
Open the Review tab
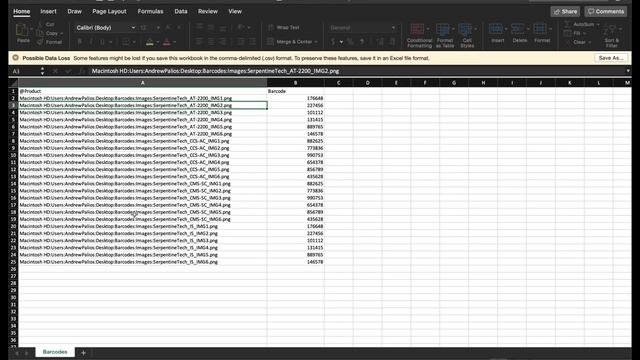click(208, 11)
